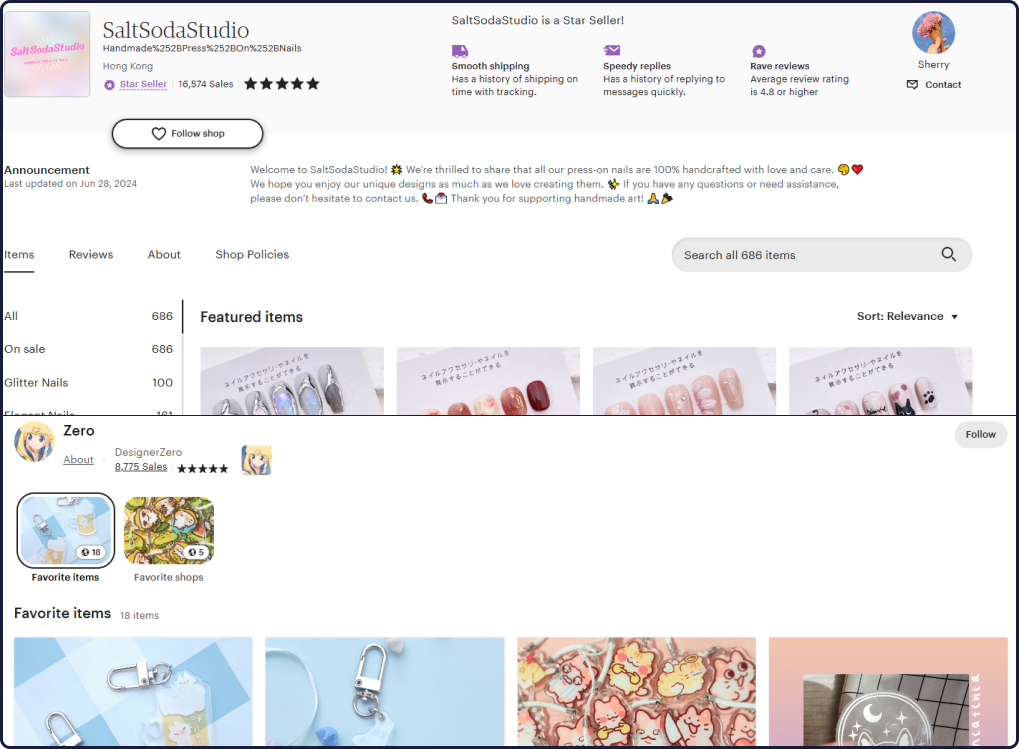This screenshot has height=749, width=1019.
Task: Open the Star Seller link
Action: coord(143,84)
